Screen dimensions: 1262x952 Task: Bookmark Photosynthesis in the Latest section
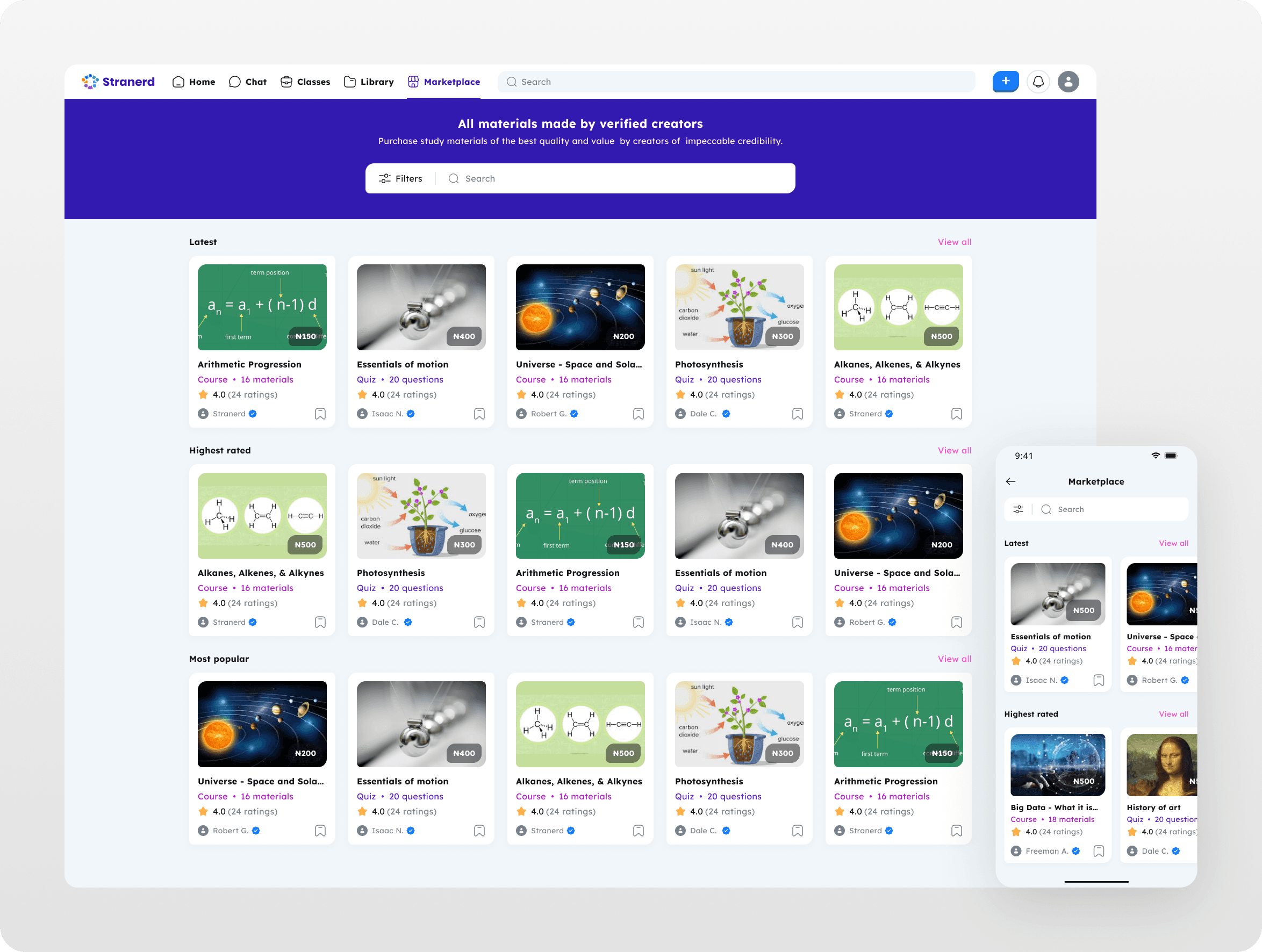797,414
